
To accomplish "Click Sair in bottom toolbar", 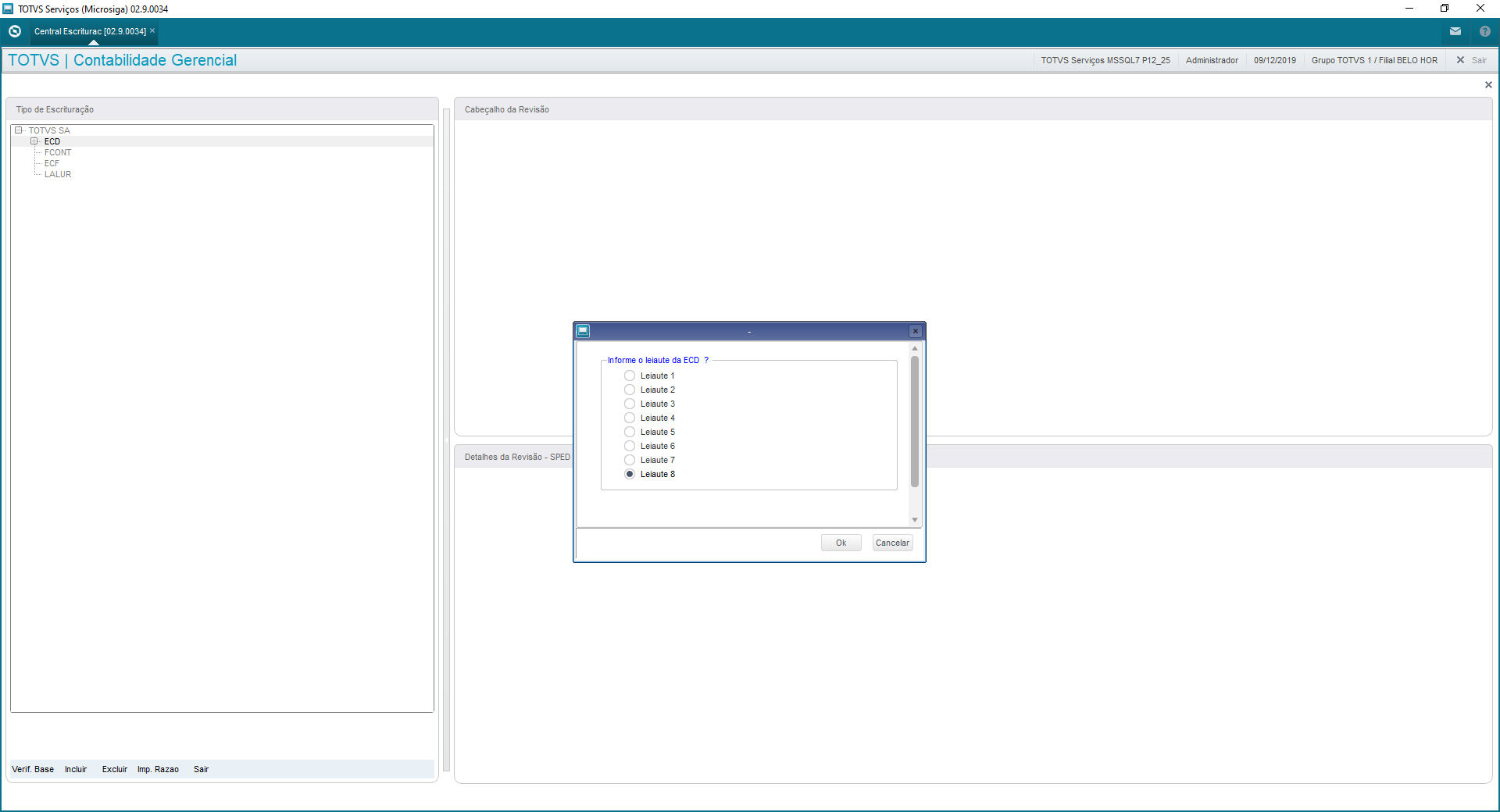I will click(201, 769).
